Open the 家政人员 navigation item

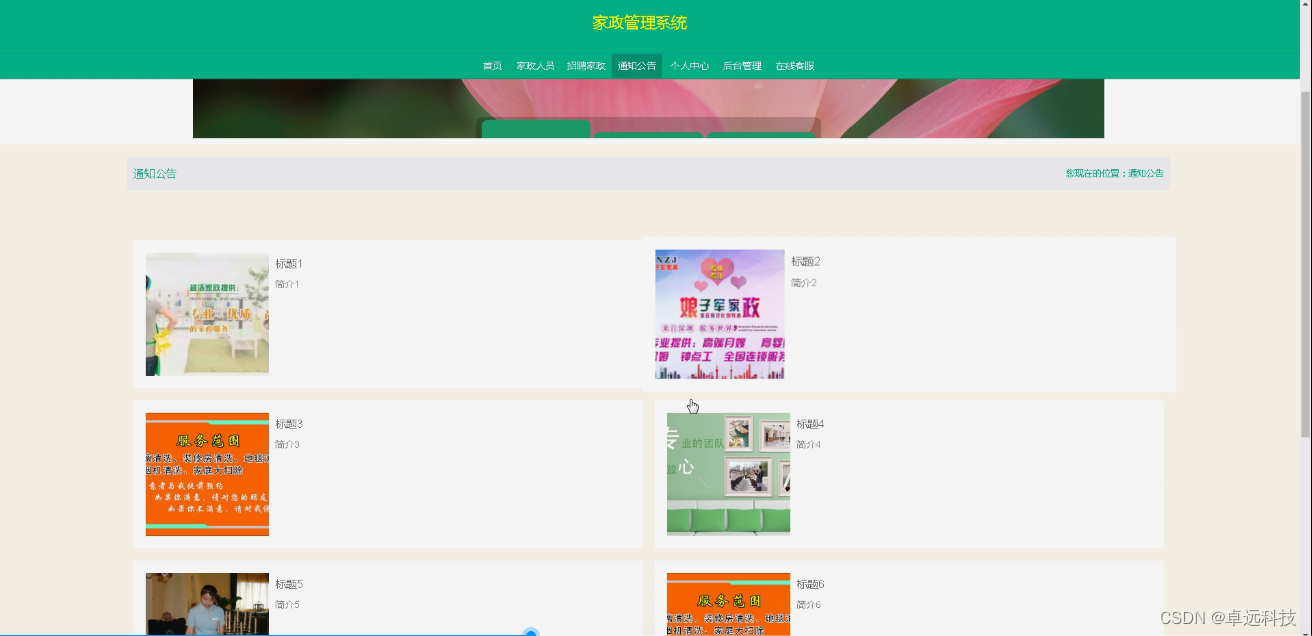click(536, 65)
